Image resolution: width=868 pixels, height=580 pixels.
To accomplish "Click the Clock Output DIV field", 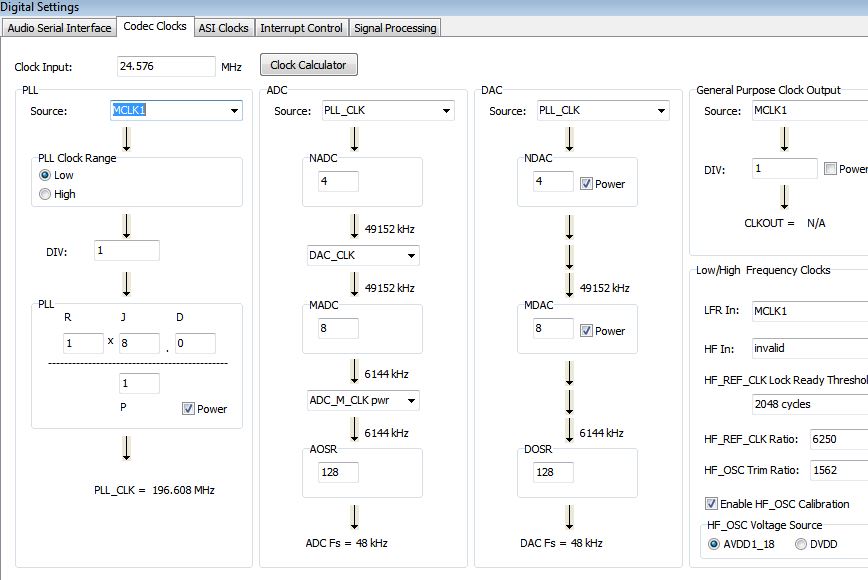I will 784,168.
